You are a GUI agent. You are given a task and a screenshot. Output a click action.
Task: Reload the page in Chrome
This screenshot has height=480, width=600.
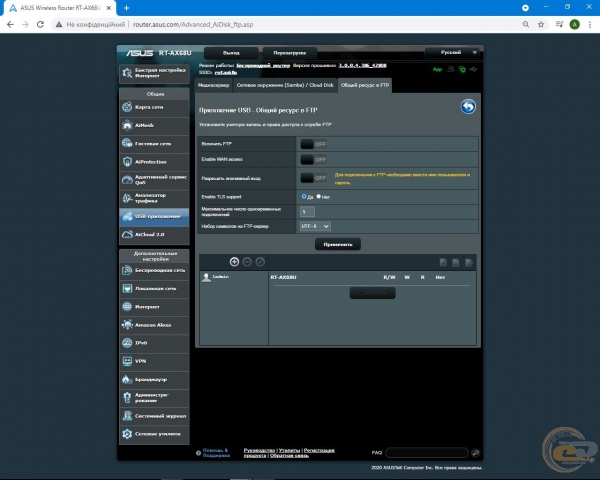coord(40,24)
